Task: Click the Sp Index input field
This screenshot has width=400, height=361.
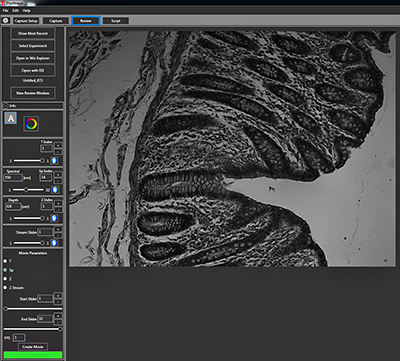Action: click(x=47, y=177)
